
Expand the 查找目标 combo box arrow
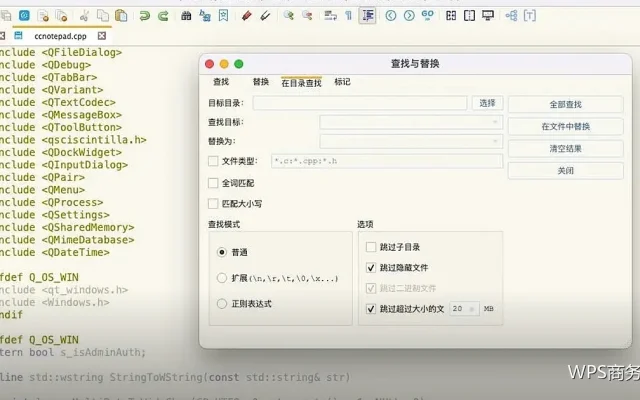click(x=495, y=122)
